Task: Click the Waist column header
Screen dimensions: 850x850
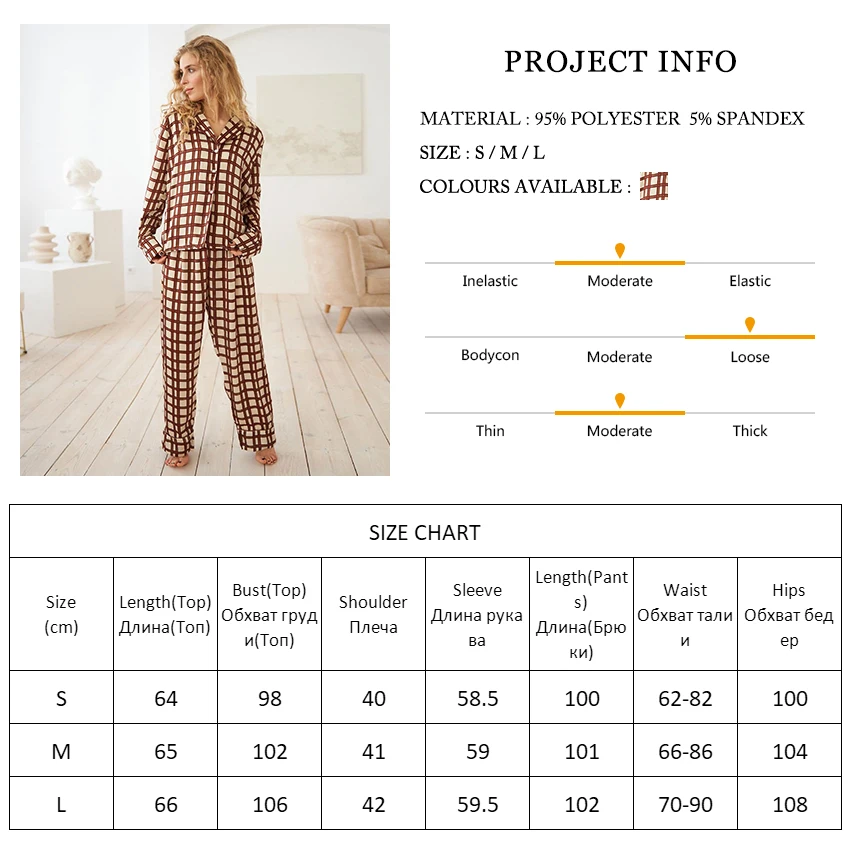Action: [x=685, y=614]
